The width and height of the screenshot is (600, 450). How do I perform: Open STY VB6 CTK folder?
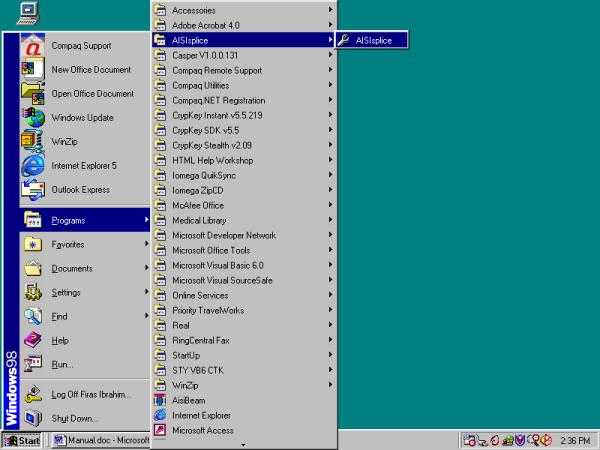[x=244, y=370]
